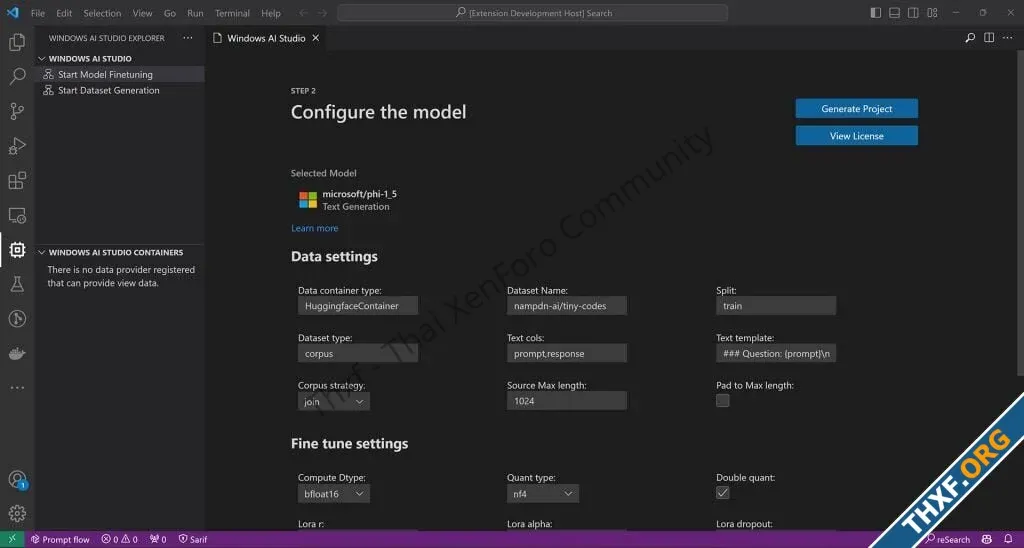Open editor More Actions ellipsis

pyautogui.click(x=1008, y=38)
